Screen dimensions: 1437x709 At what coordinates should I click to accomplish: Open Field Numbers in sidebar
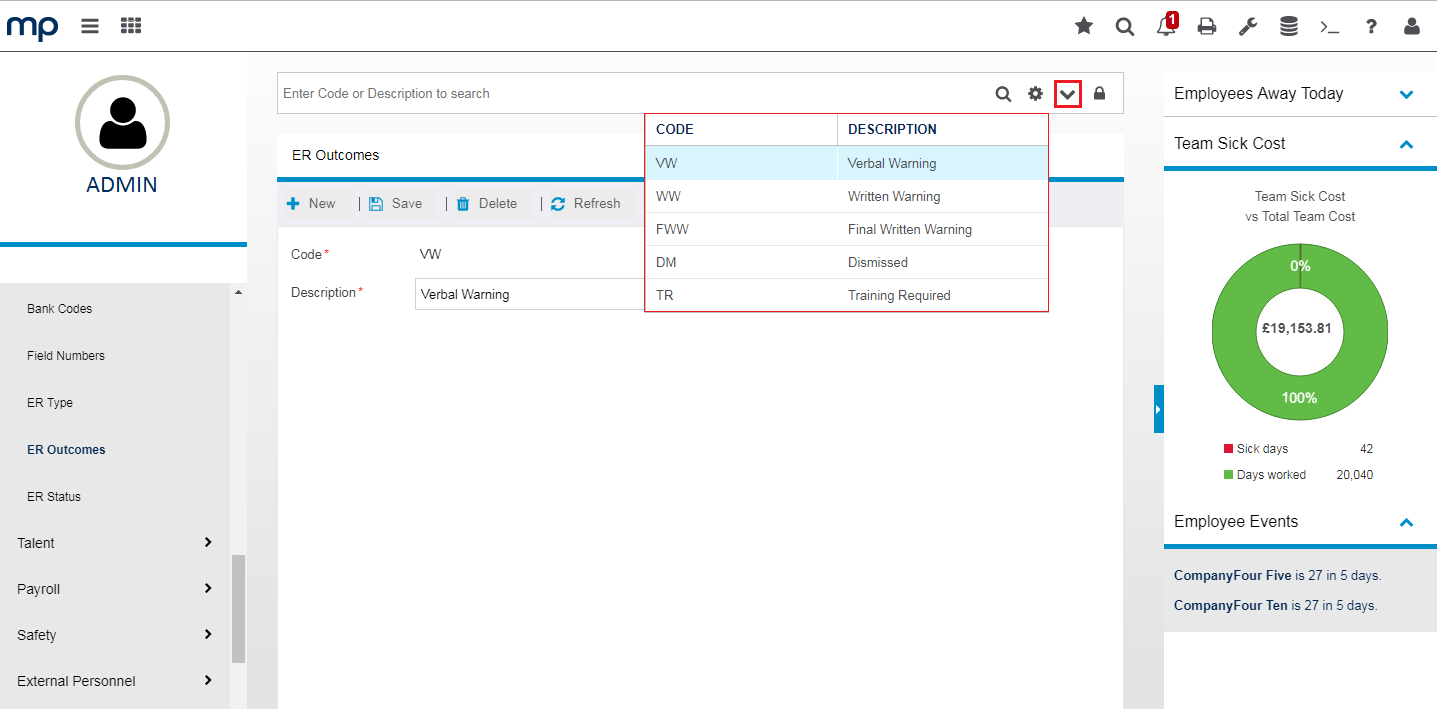tap(66, 356)
